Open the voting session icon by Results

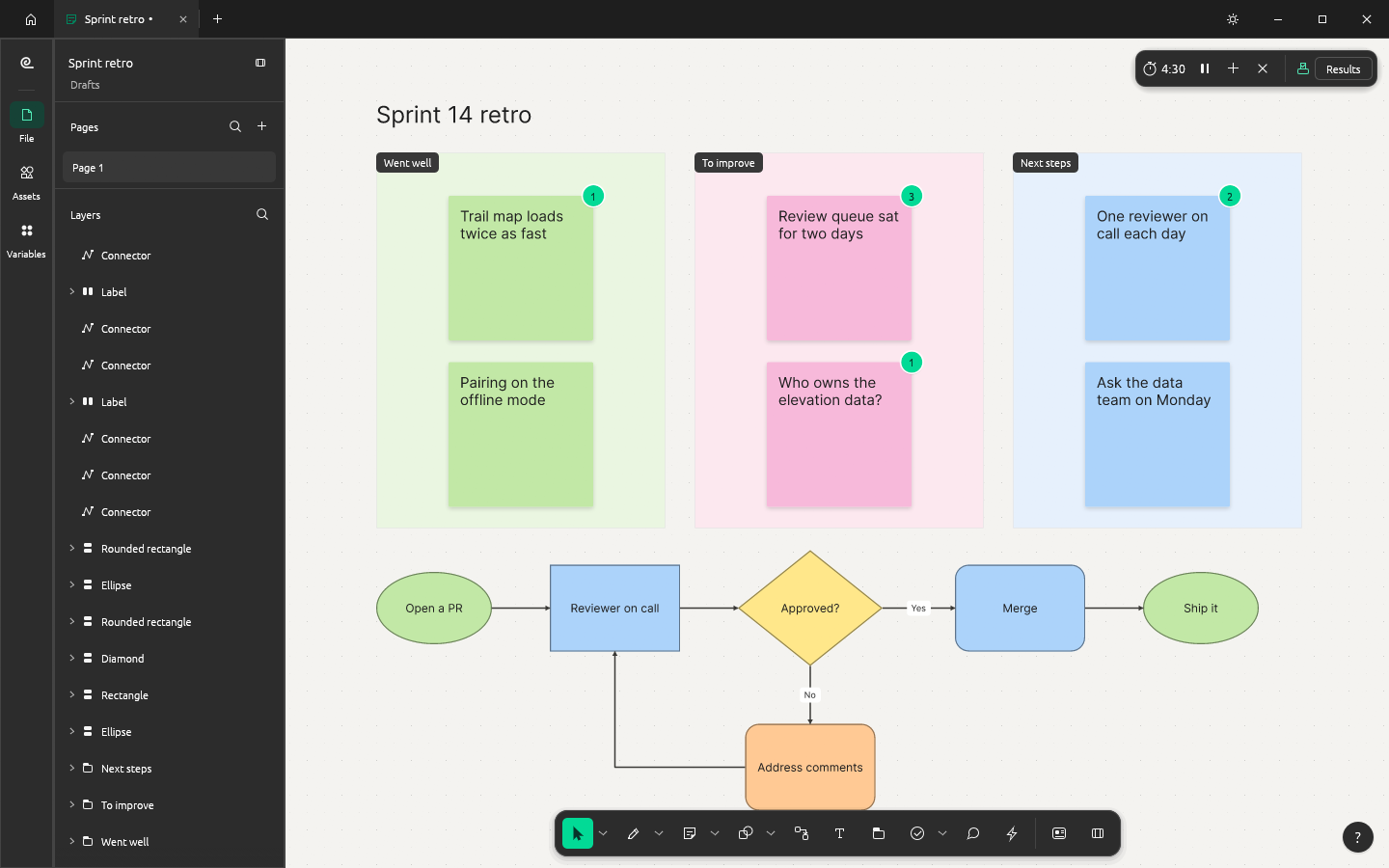tap(1302, 68)
